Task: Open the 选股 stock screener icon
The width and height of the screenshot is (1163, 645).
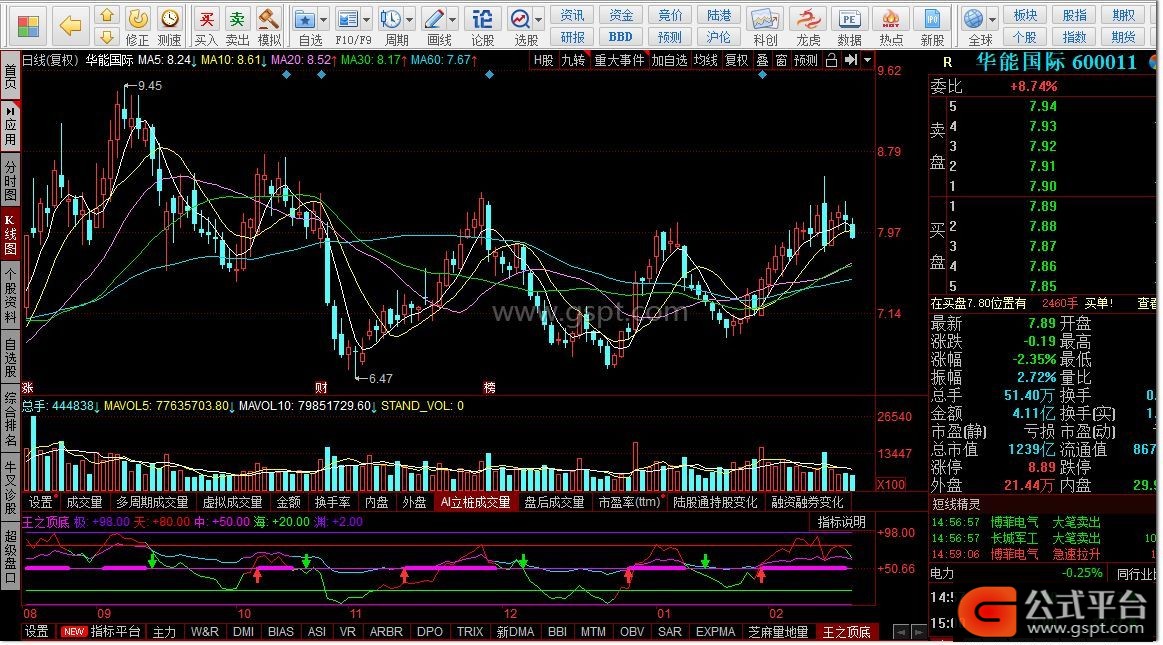Action: (520, 19)
